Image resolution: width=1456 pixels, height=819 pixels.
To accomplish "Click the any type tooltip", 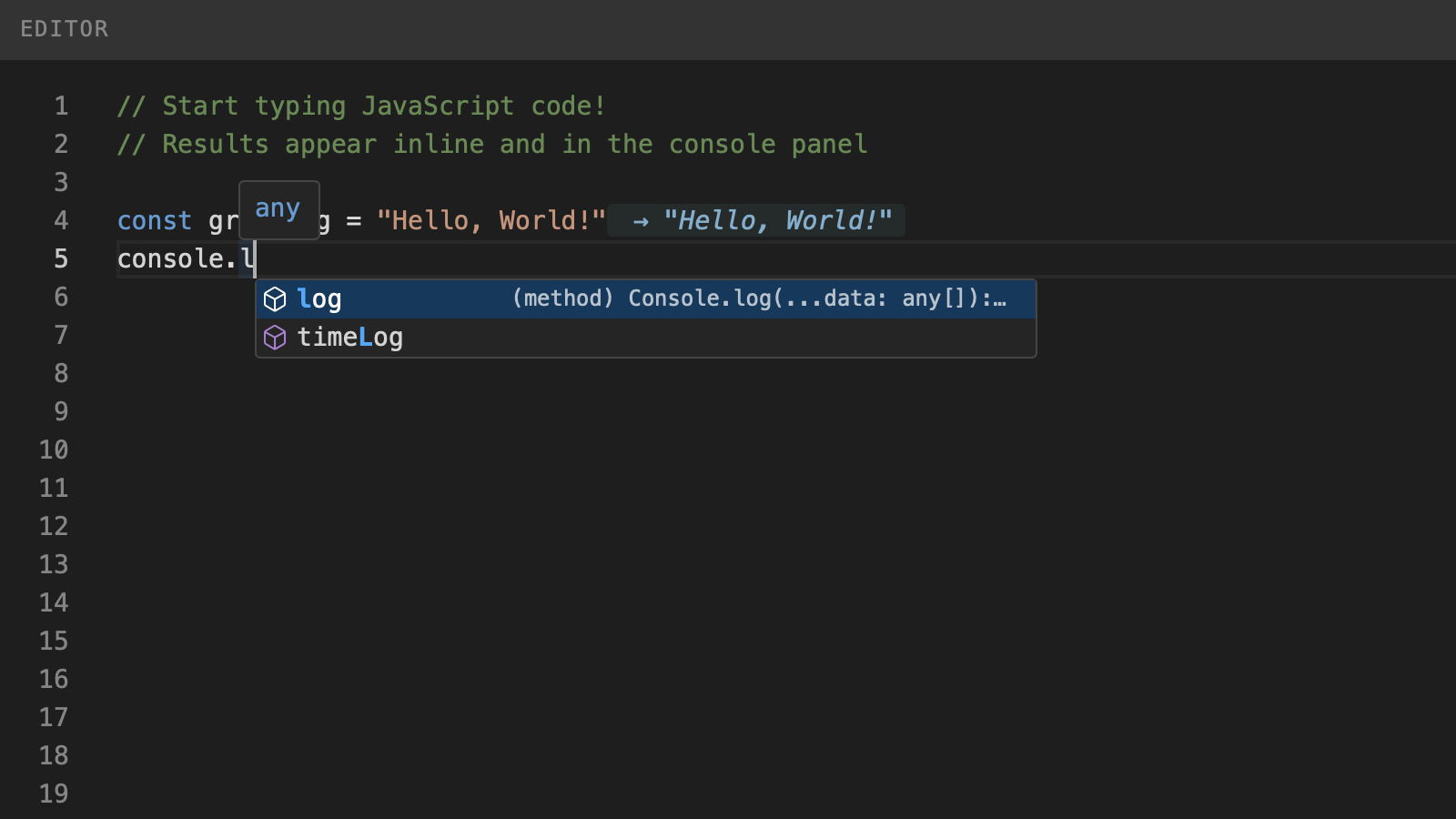I will coord(278,208).
